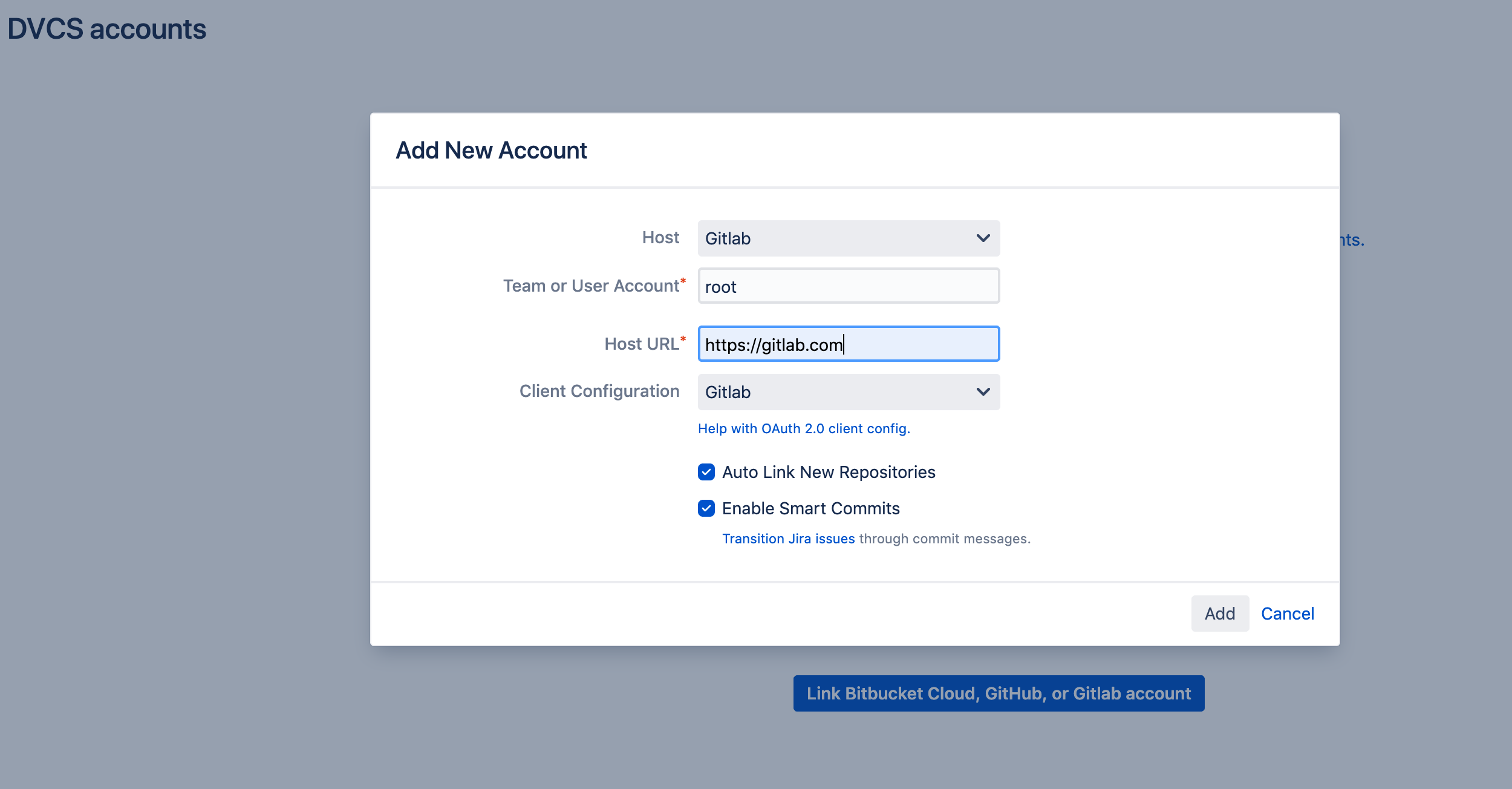Cancel the Add New Account dialog
The height and width of the screenshot is (789, 1512).
click(1288, 614)
